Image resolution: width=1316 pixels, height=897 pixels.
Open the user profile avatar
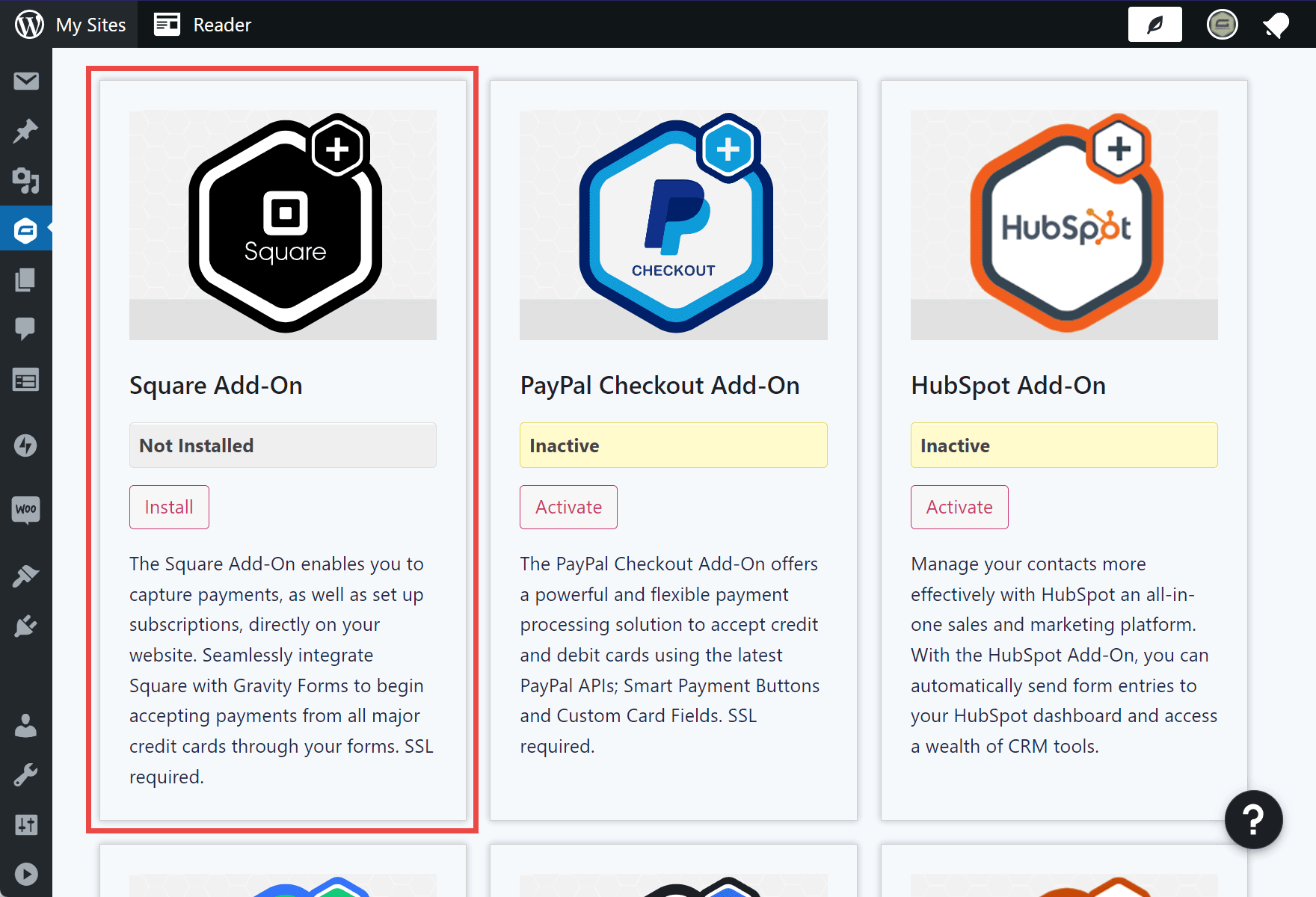(1222, 25)
